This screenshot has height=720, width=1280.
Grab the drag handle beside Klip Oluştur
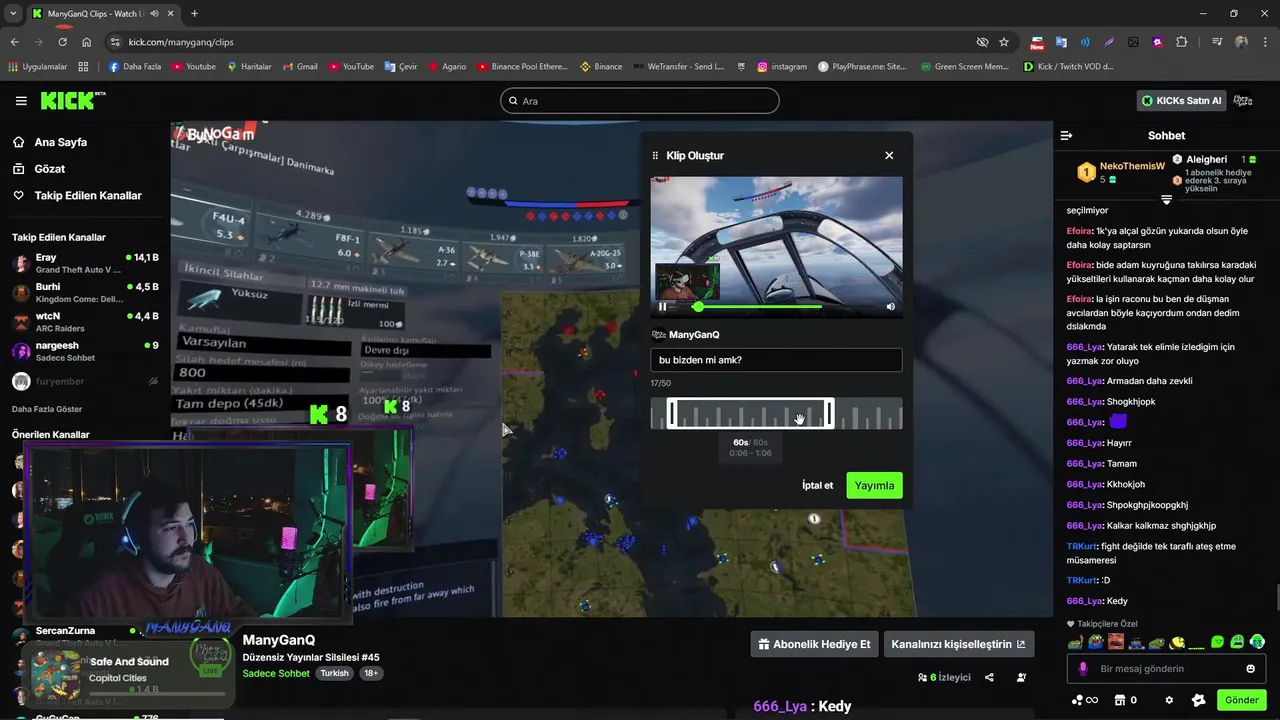656,155
